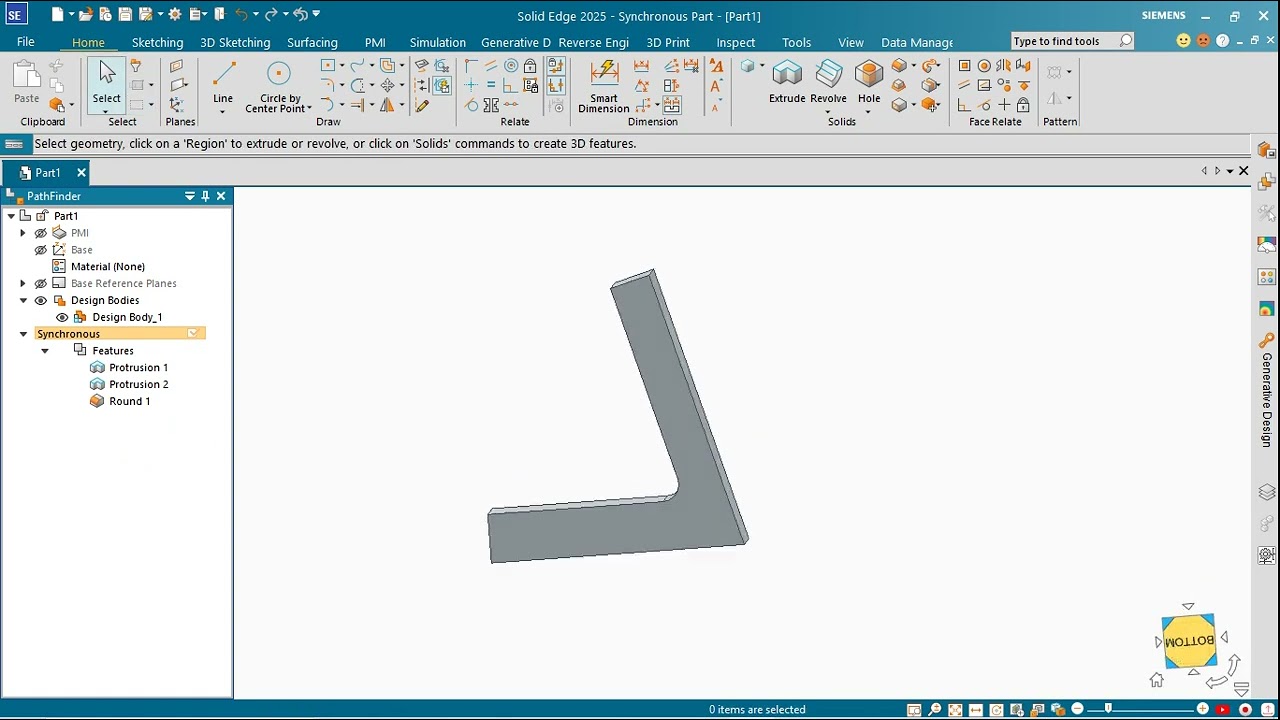Screen dimensions: 1280x720
Task: Toggle visibility of Design Bodies
Action: coord(41,300)
